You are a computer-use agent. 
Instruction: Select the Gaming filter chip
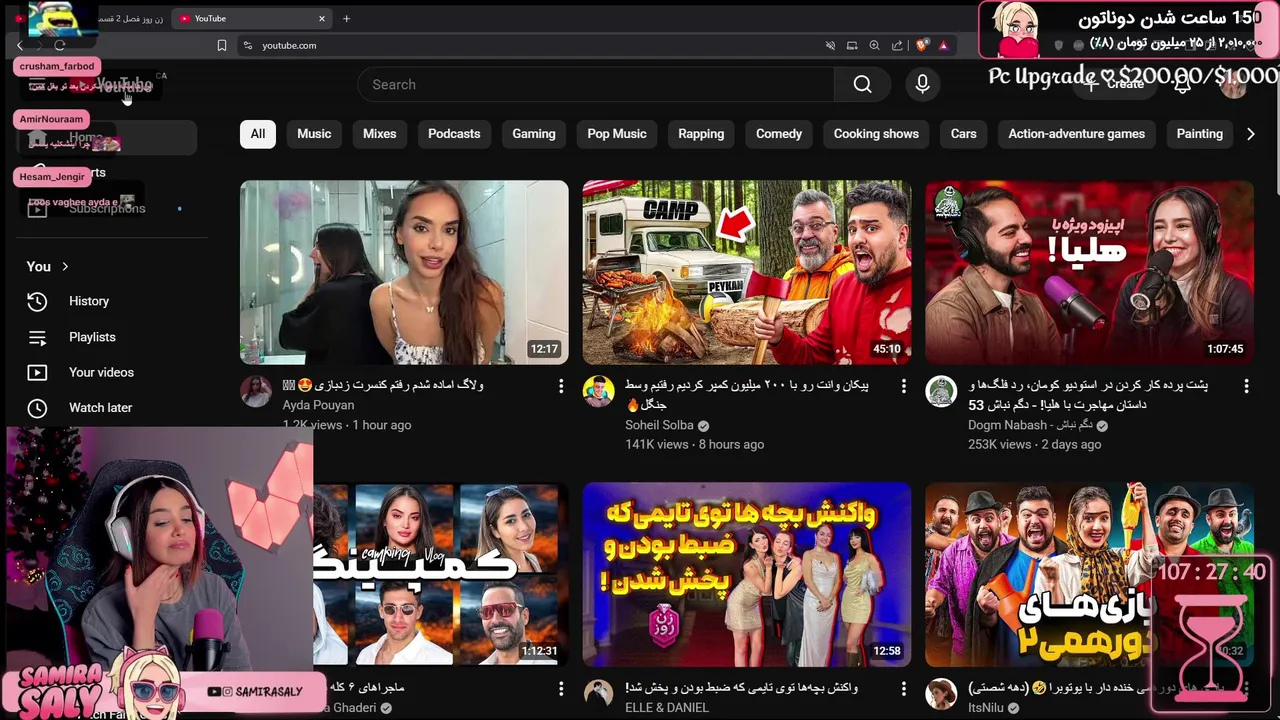pos(534,134)
